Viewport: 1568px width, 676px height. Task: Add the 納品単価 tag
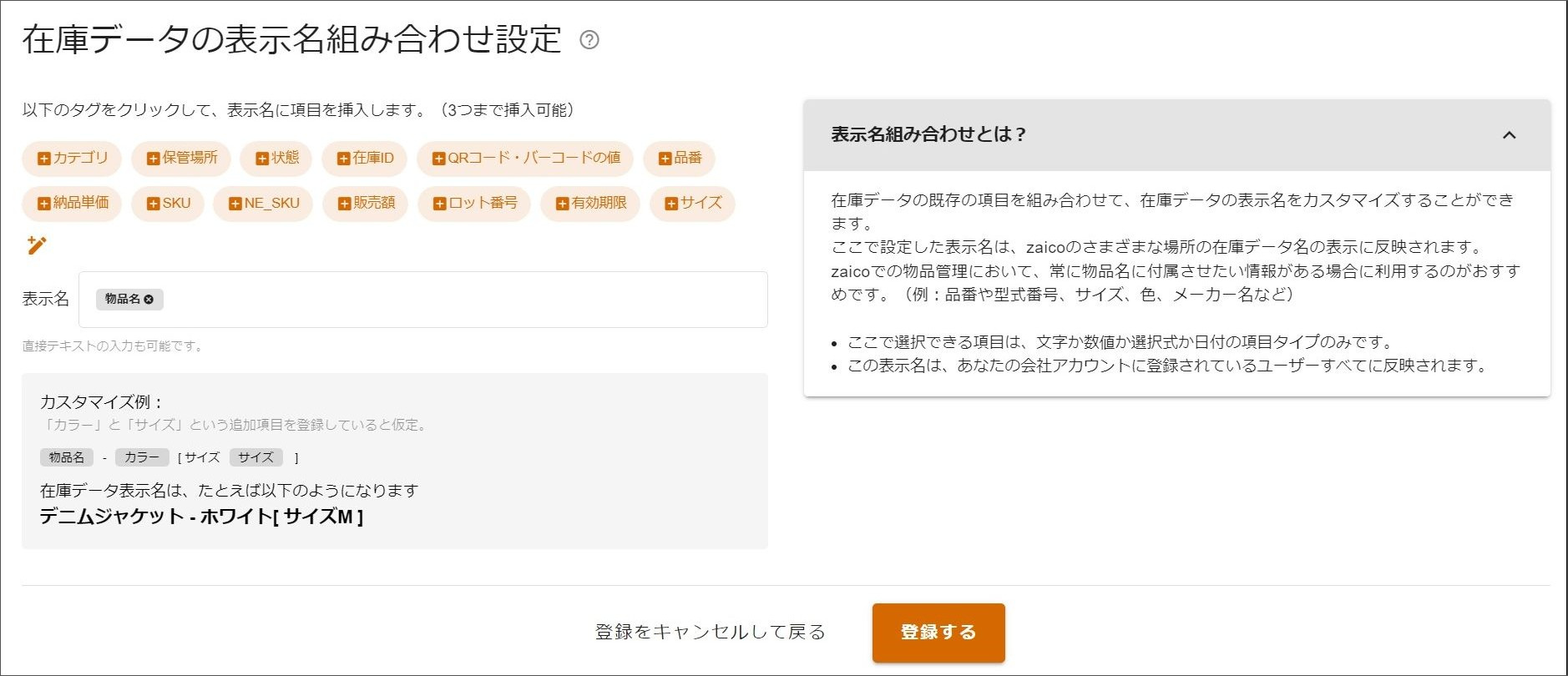pyautogui.click(x=72, y=203)
